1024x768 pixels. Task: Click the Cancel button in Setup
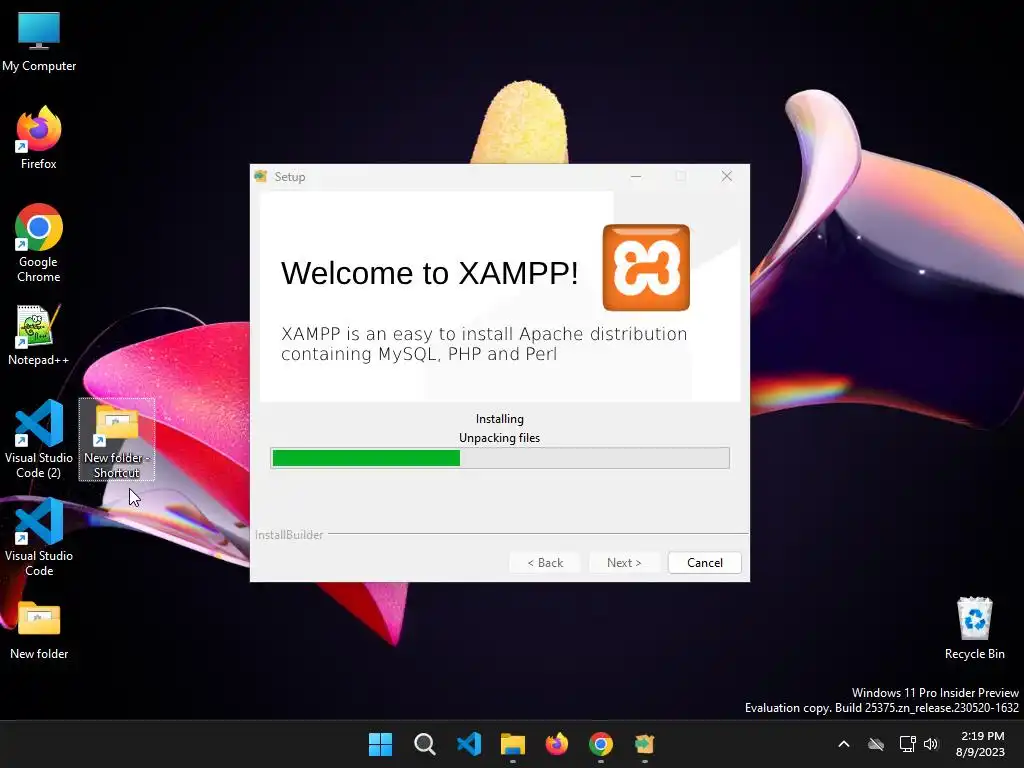(705, 563)
